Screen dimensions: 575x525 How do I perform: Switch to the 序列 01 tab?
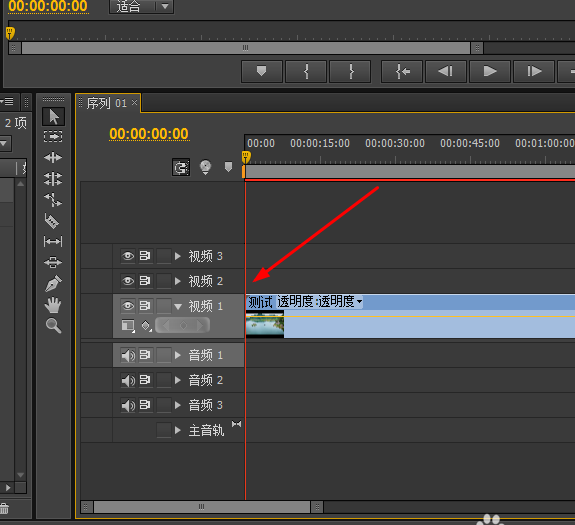click(x=107, y=103)
